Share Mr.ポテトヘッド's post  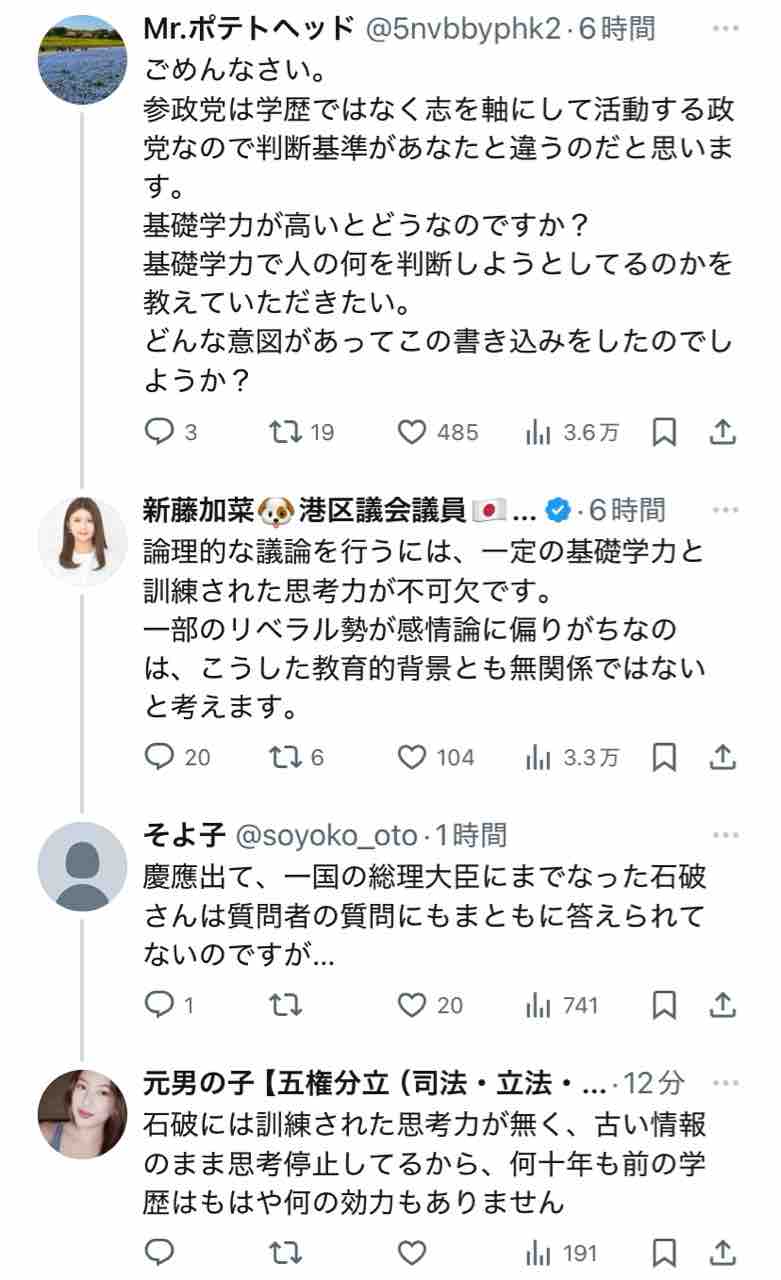coord(723,432)
